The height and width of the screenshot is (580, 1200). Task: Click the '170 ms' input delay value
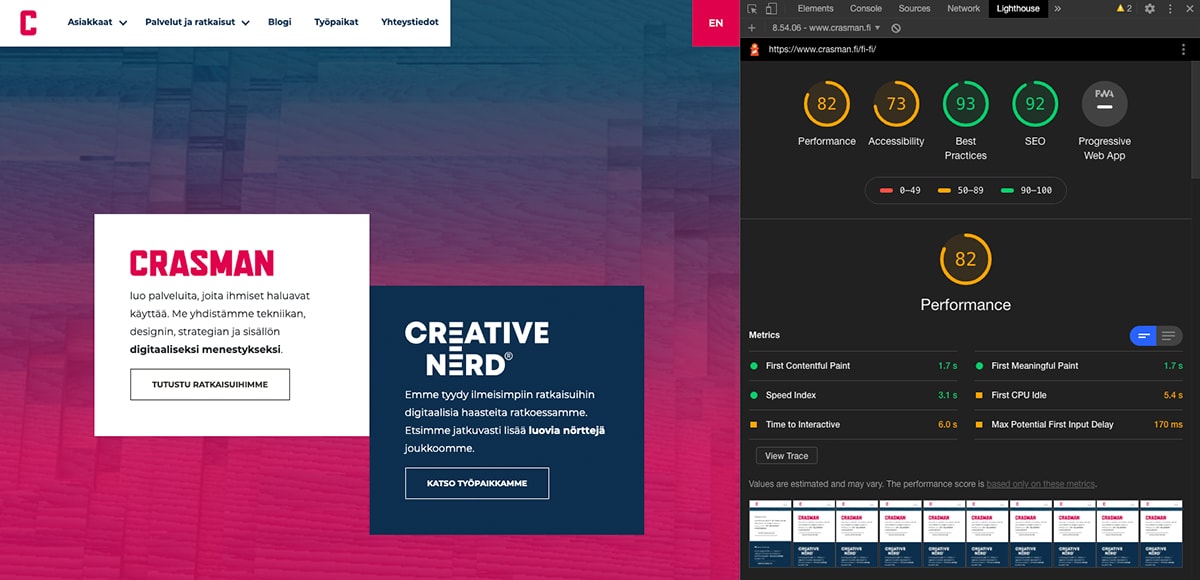[x=1168, y=425]
